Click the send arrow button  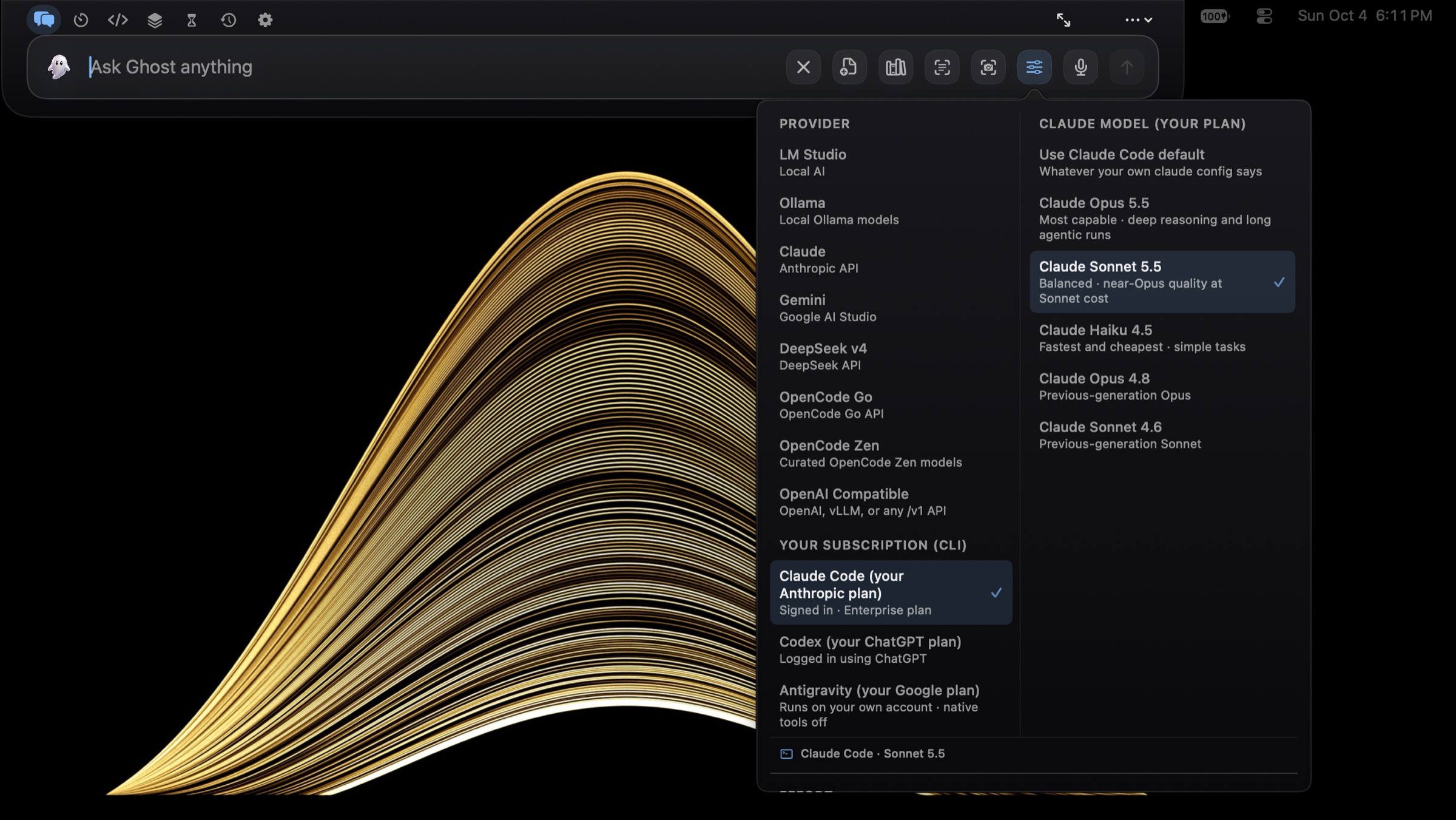(1127, 67)
